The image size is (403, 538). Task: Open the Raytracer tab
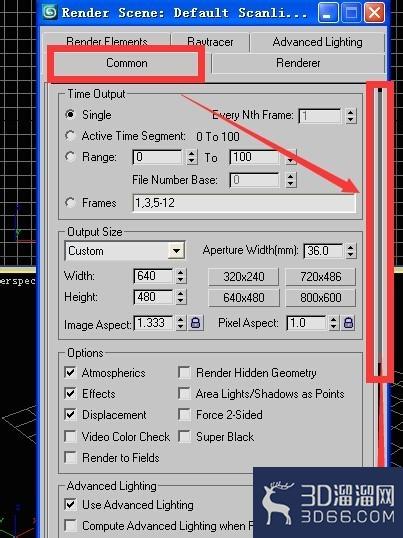(x=210, y=42)
